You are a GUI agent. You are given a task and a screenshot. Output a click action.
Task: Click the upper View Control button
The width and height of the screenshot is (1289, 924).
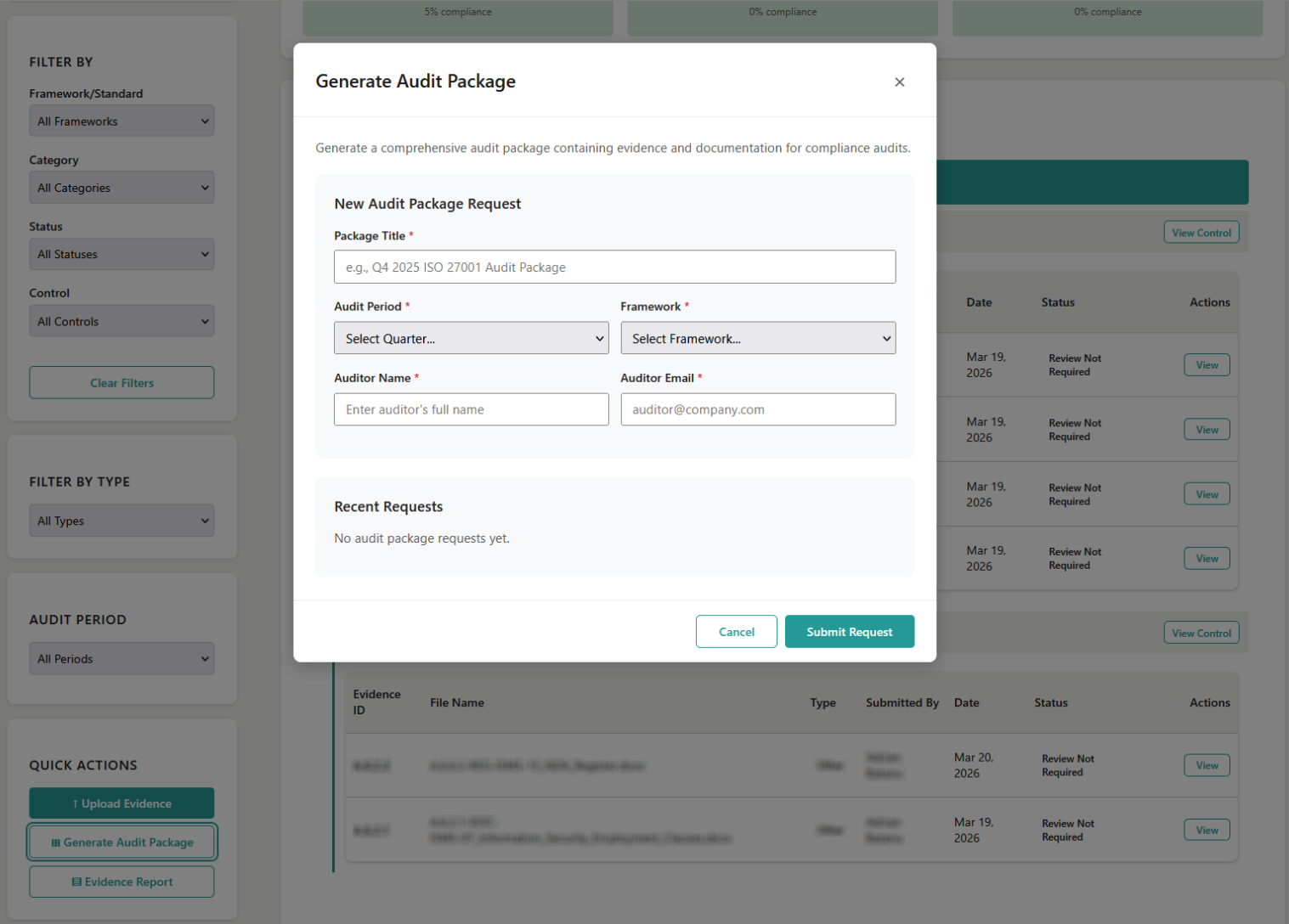[x=1201, y=233]
